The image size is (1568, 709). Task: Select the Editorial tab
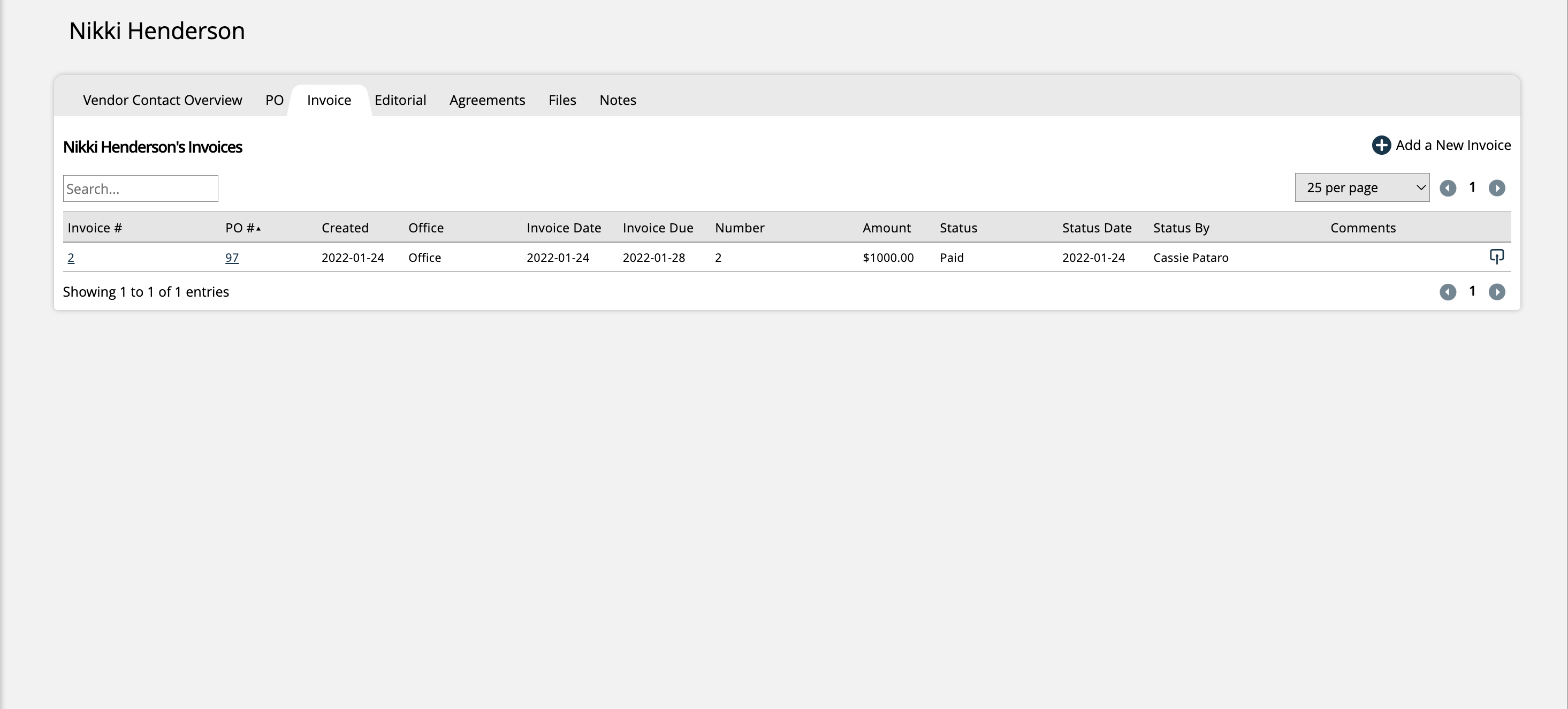(400, 99)
